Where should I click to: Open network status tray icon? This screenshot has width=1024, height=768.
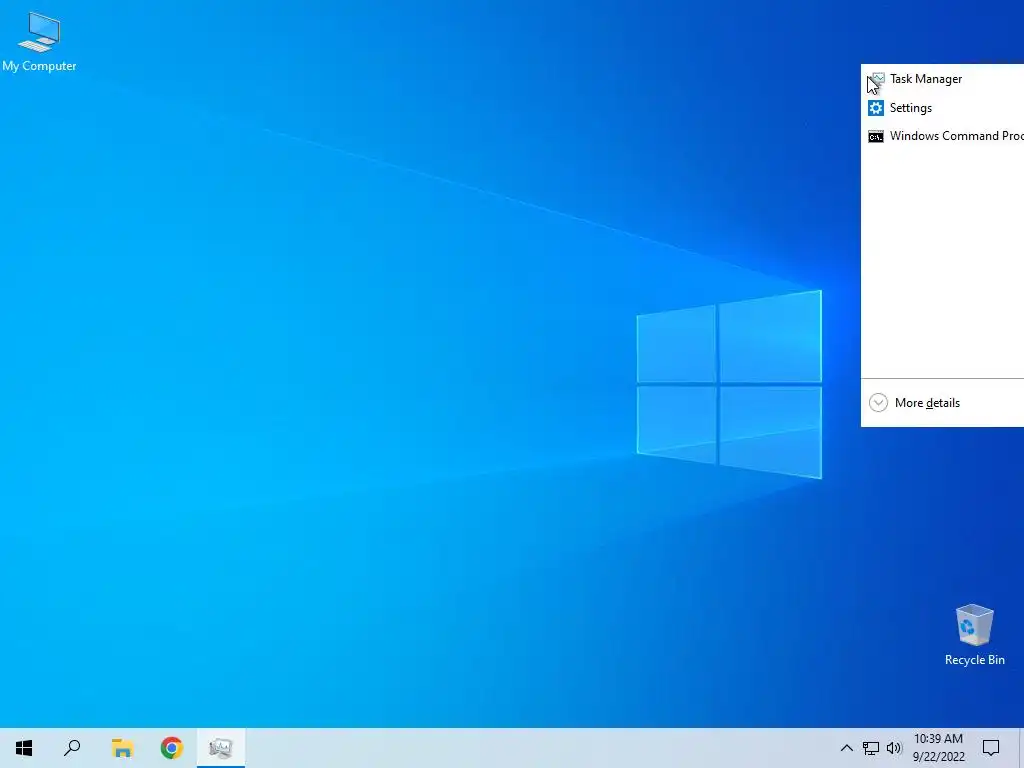point(871,748)
